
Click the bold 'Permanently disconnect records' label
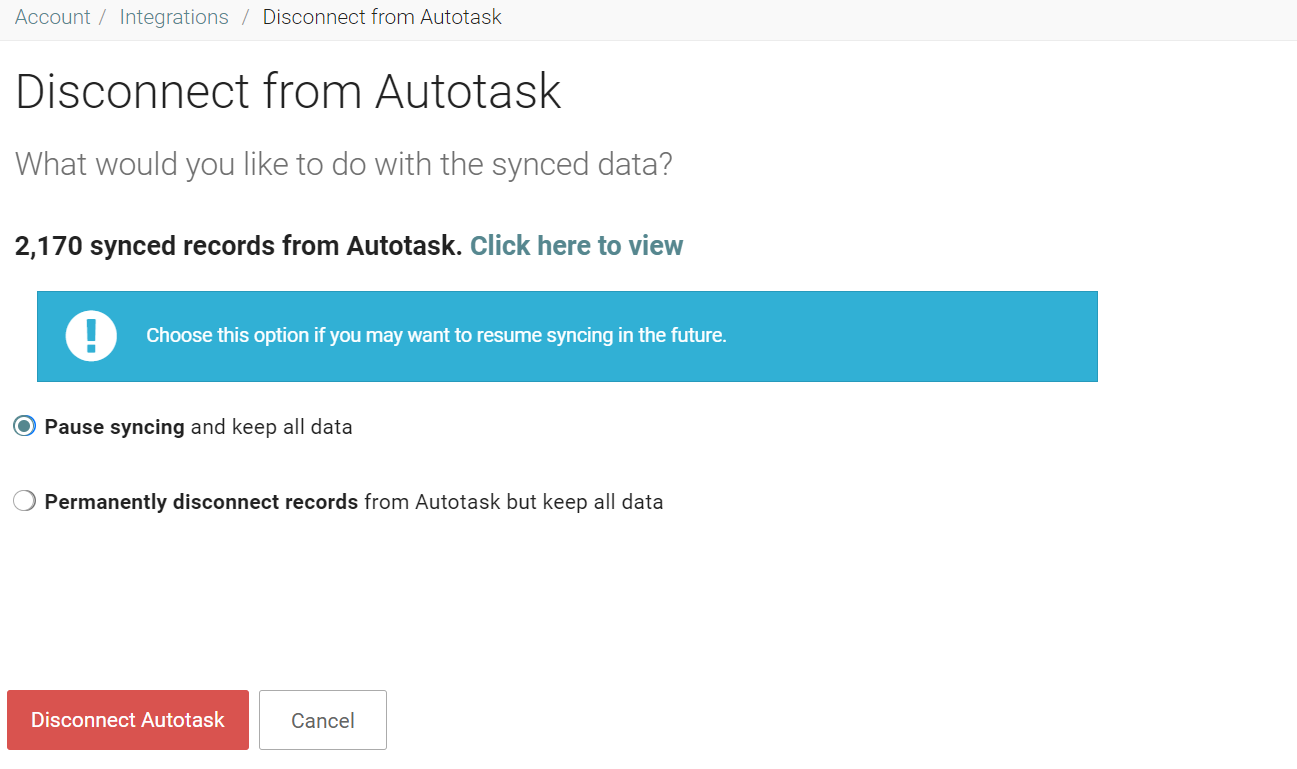click(201, 502)
